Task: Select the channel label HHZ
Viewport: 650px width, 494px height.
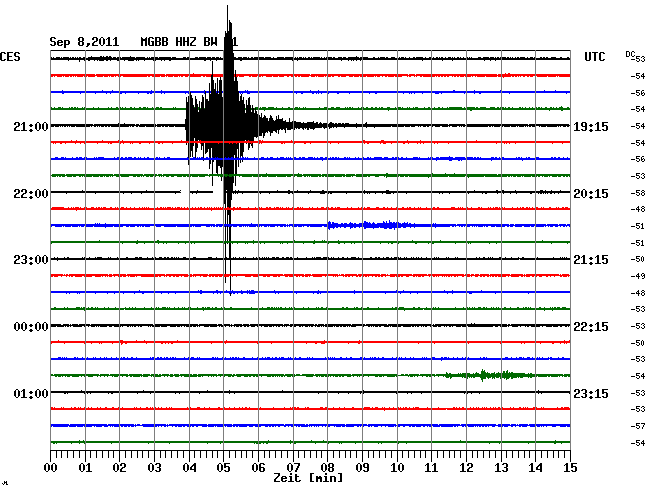Action: (186, 42)
